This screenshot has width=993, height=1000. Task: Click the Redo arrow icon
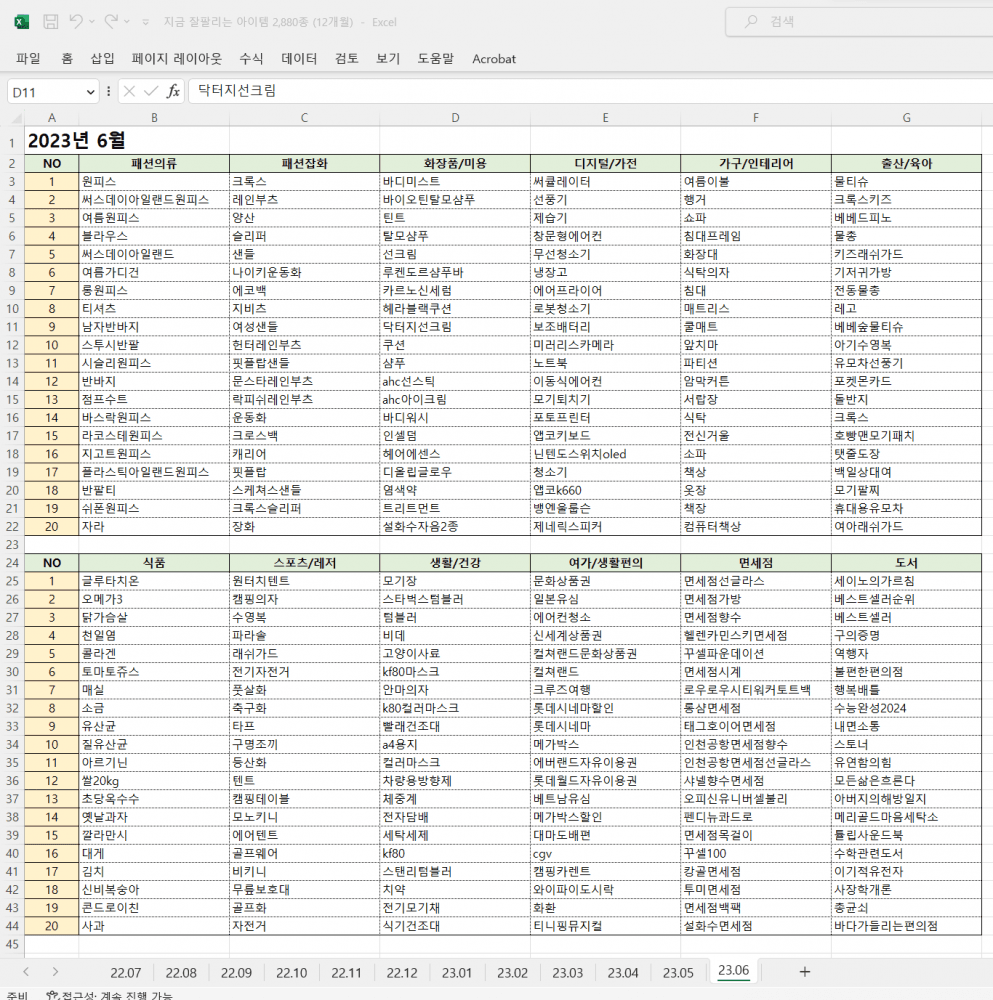(x=110, y=21)
